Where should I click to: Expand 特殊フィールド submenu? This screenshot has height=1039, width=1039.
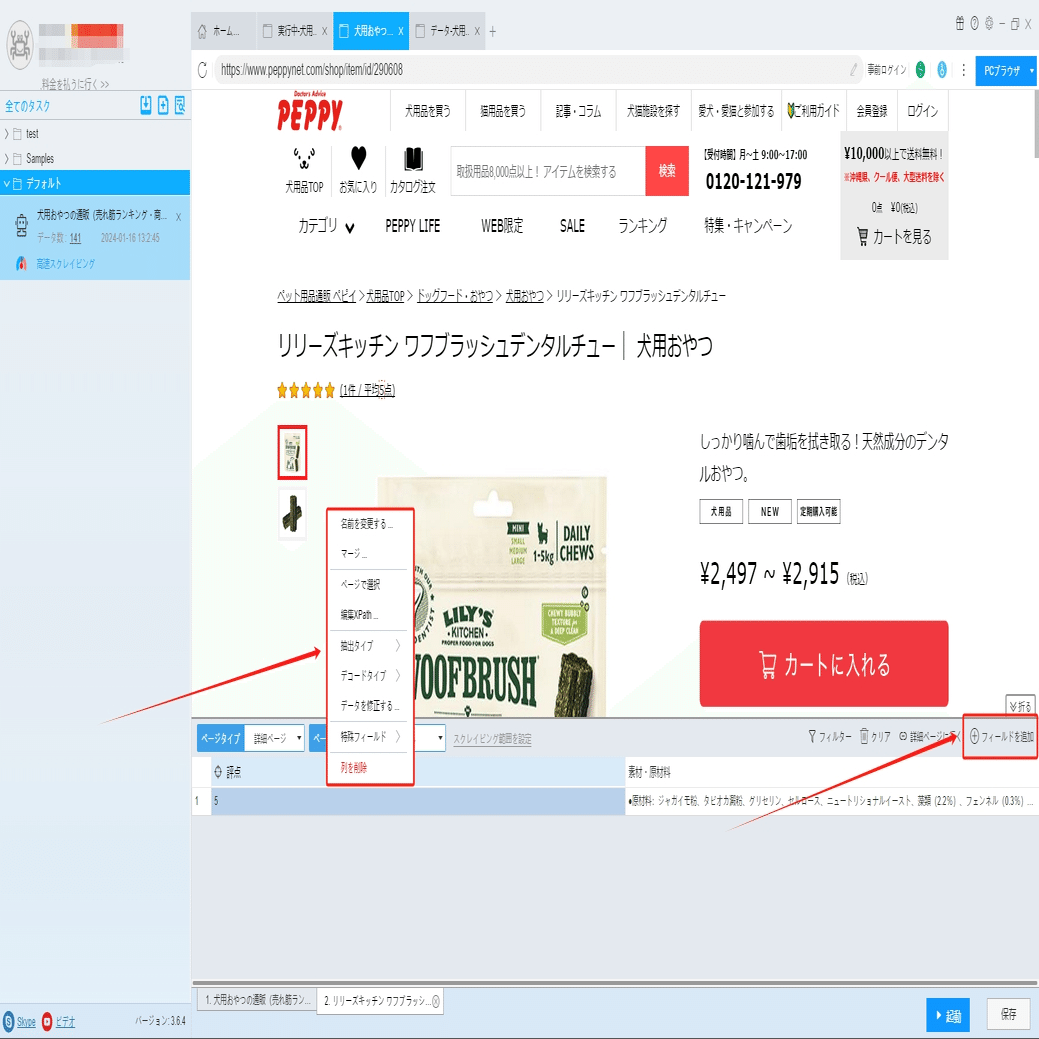click(x=370, y=736)
